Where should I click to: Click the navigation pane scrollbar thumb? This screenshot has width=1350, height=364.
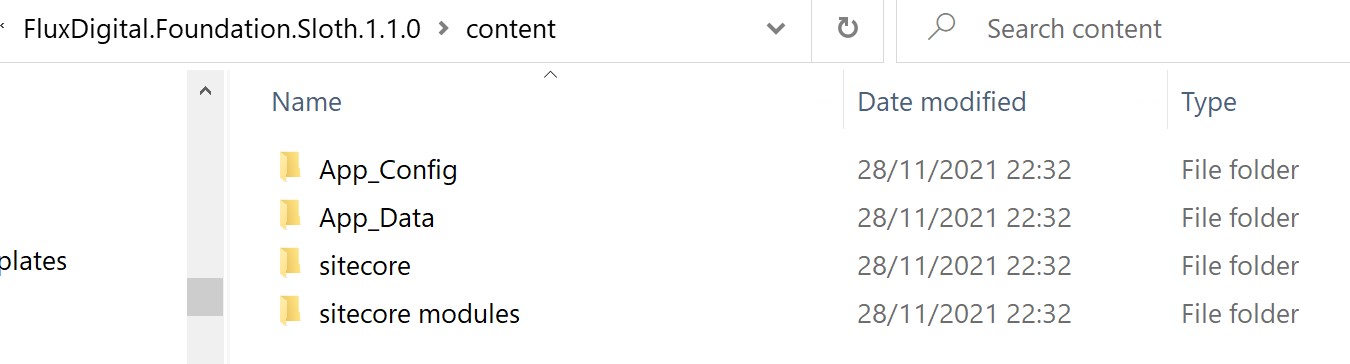coord(205,298)
